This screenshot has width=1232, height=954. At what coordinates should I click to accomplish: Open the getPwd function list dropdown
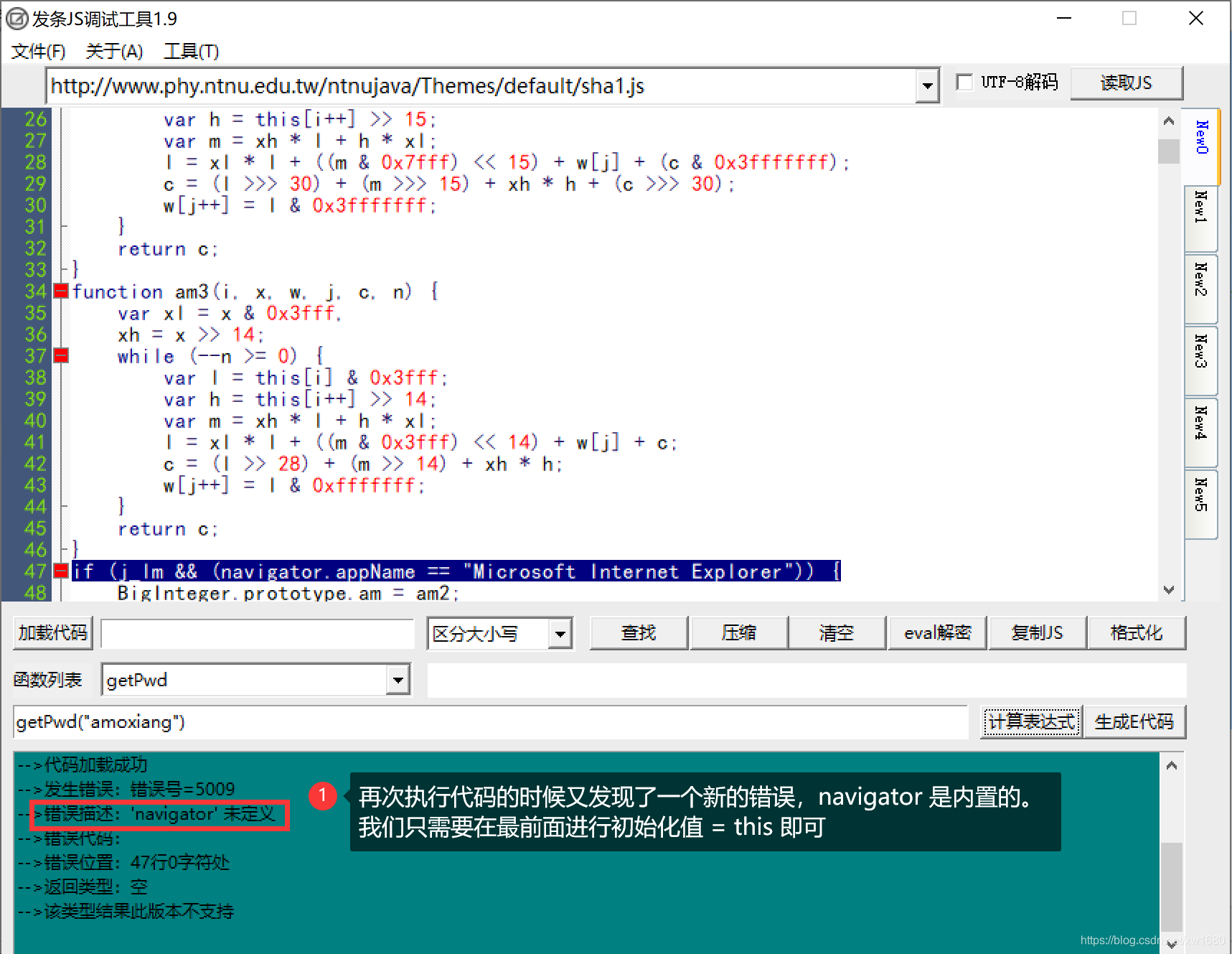coord(398,680)
